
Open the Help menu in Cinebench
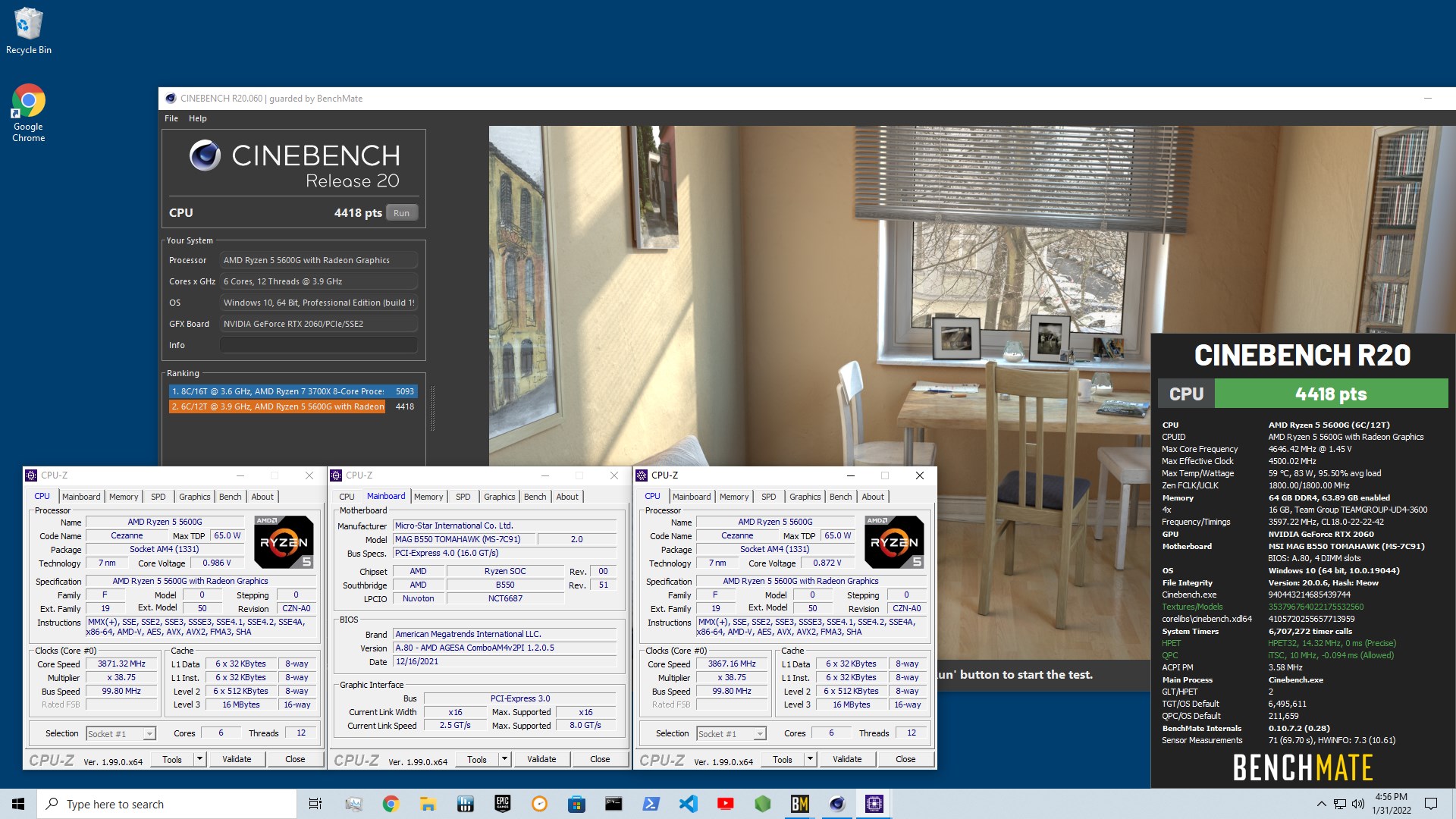pos(198,118)
